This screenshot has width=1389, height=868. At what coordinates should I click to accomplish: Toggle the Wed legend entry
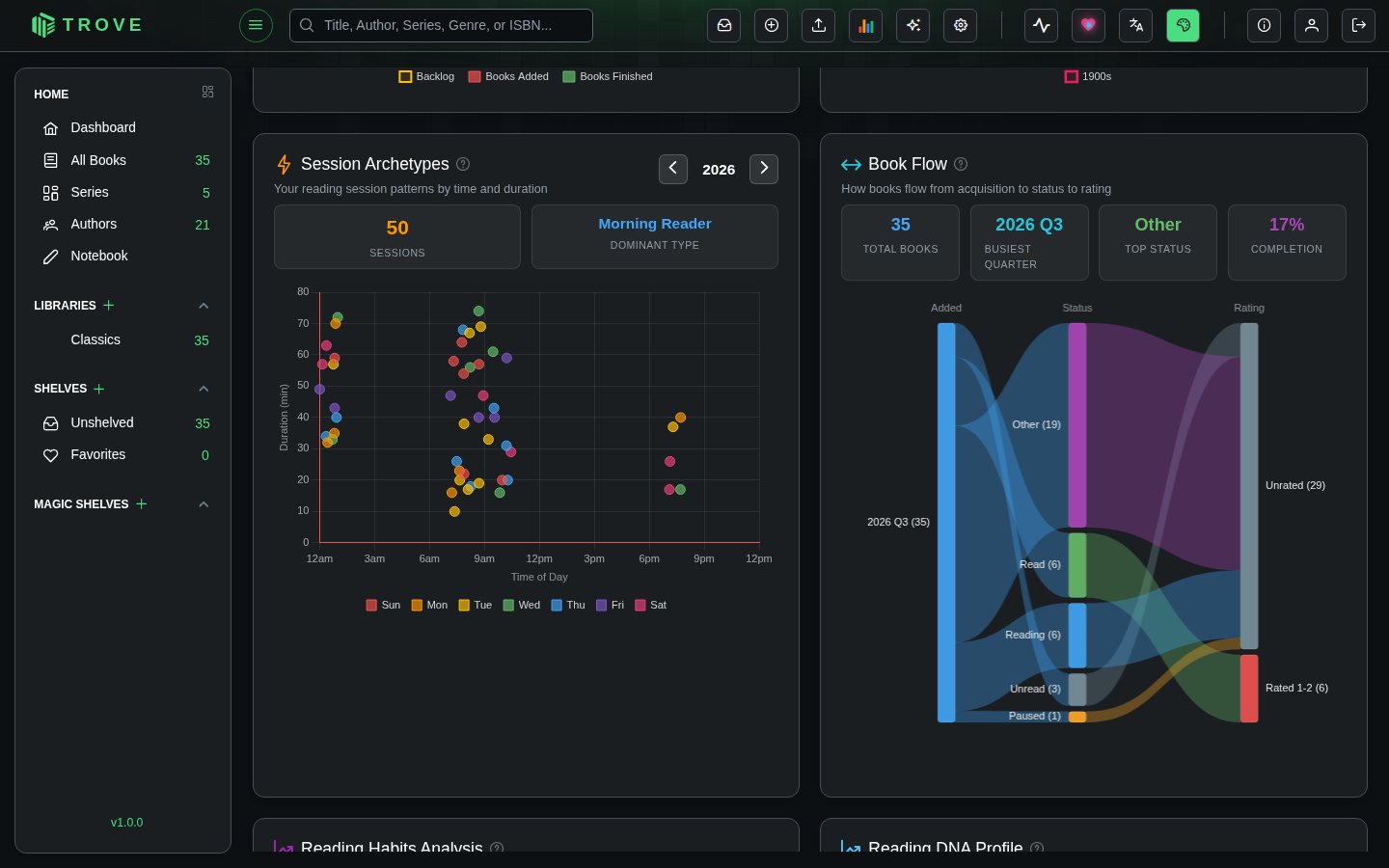coord(521,605)
